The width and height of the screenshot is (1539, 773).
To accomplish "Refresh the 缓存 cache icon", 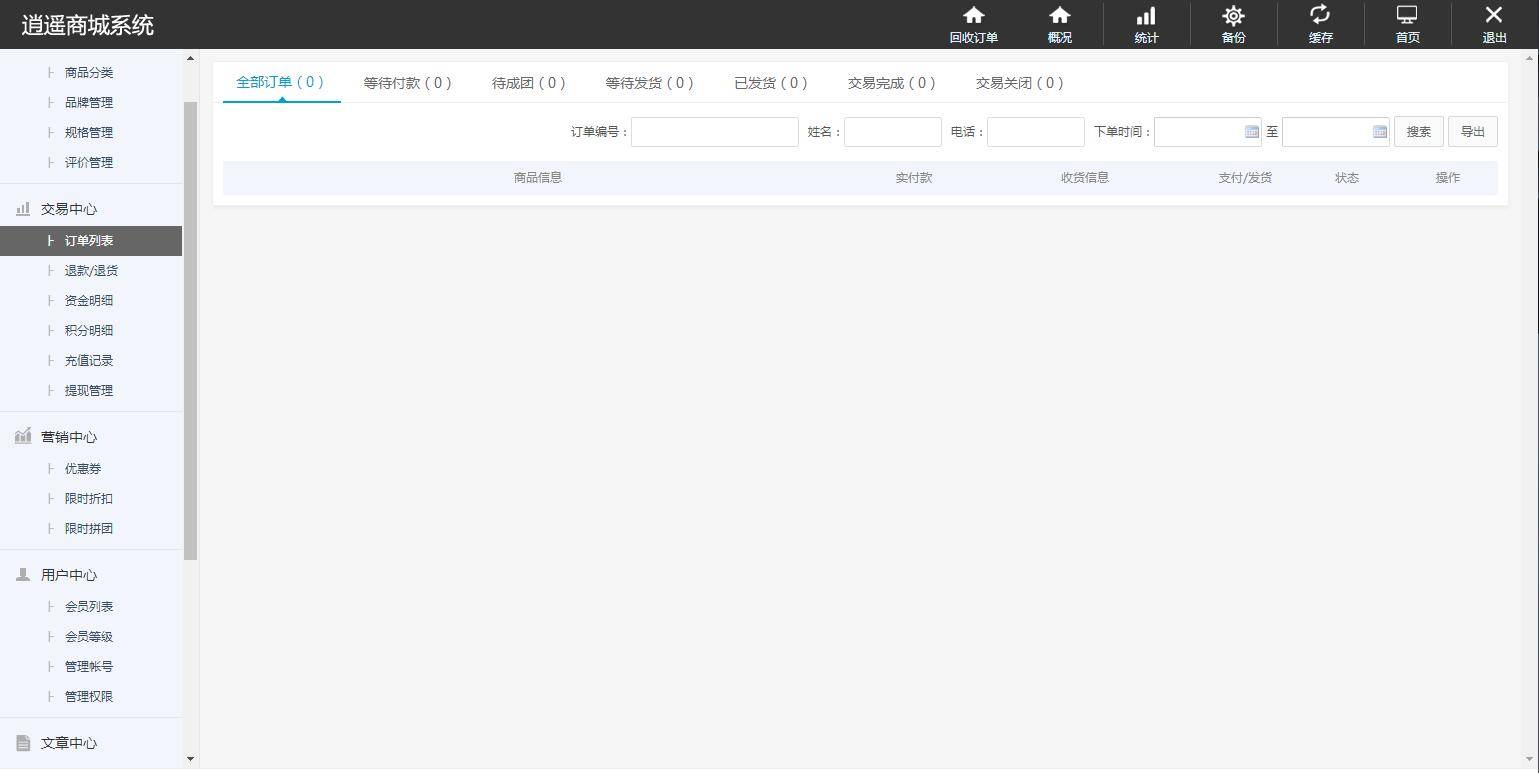I will click(x=1320, y=22).
